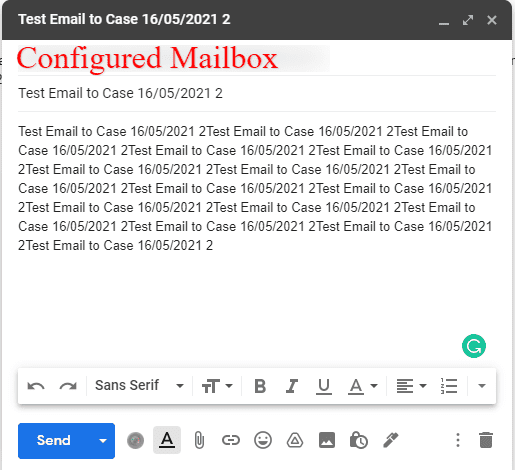
Task: Expand compose window to full screen
Action: pos(468,20)
